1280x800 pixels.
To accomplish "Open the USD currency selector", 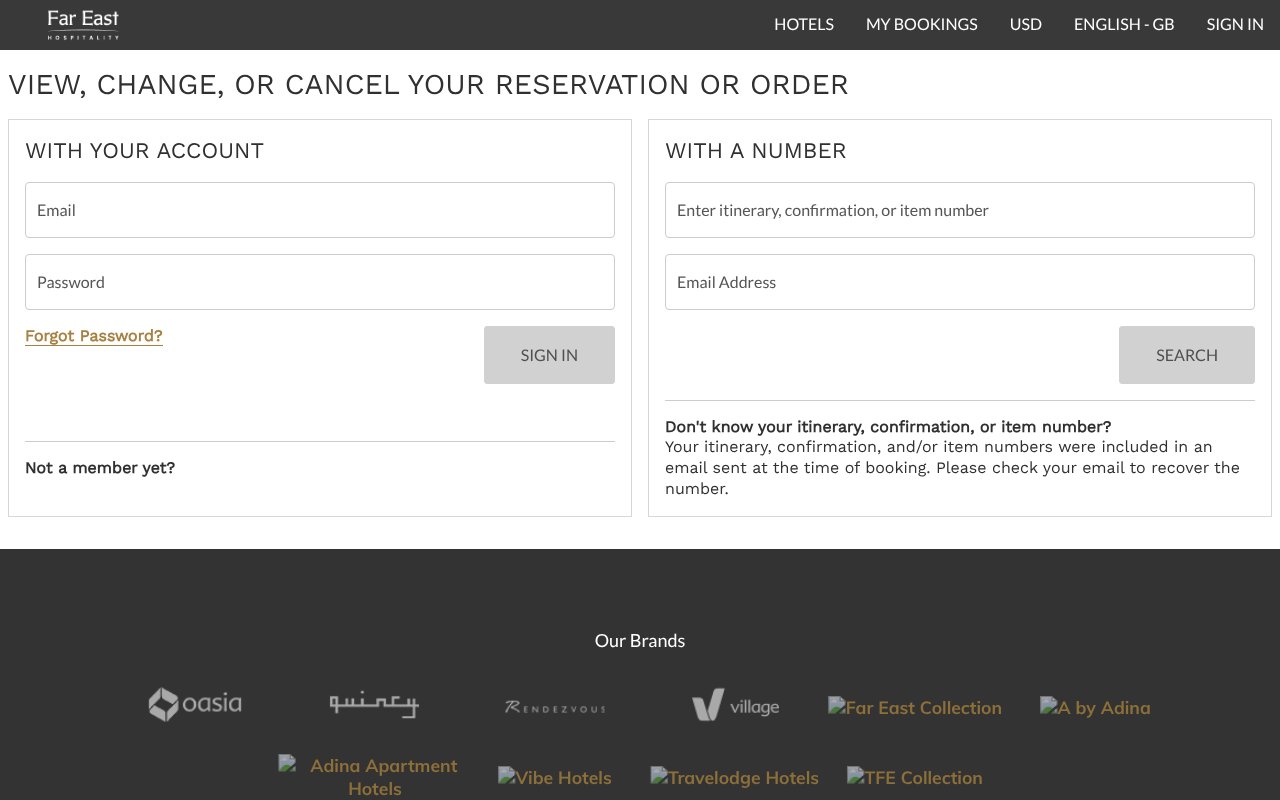I will pyautogui.click(x=1025, y=24).
